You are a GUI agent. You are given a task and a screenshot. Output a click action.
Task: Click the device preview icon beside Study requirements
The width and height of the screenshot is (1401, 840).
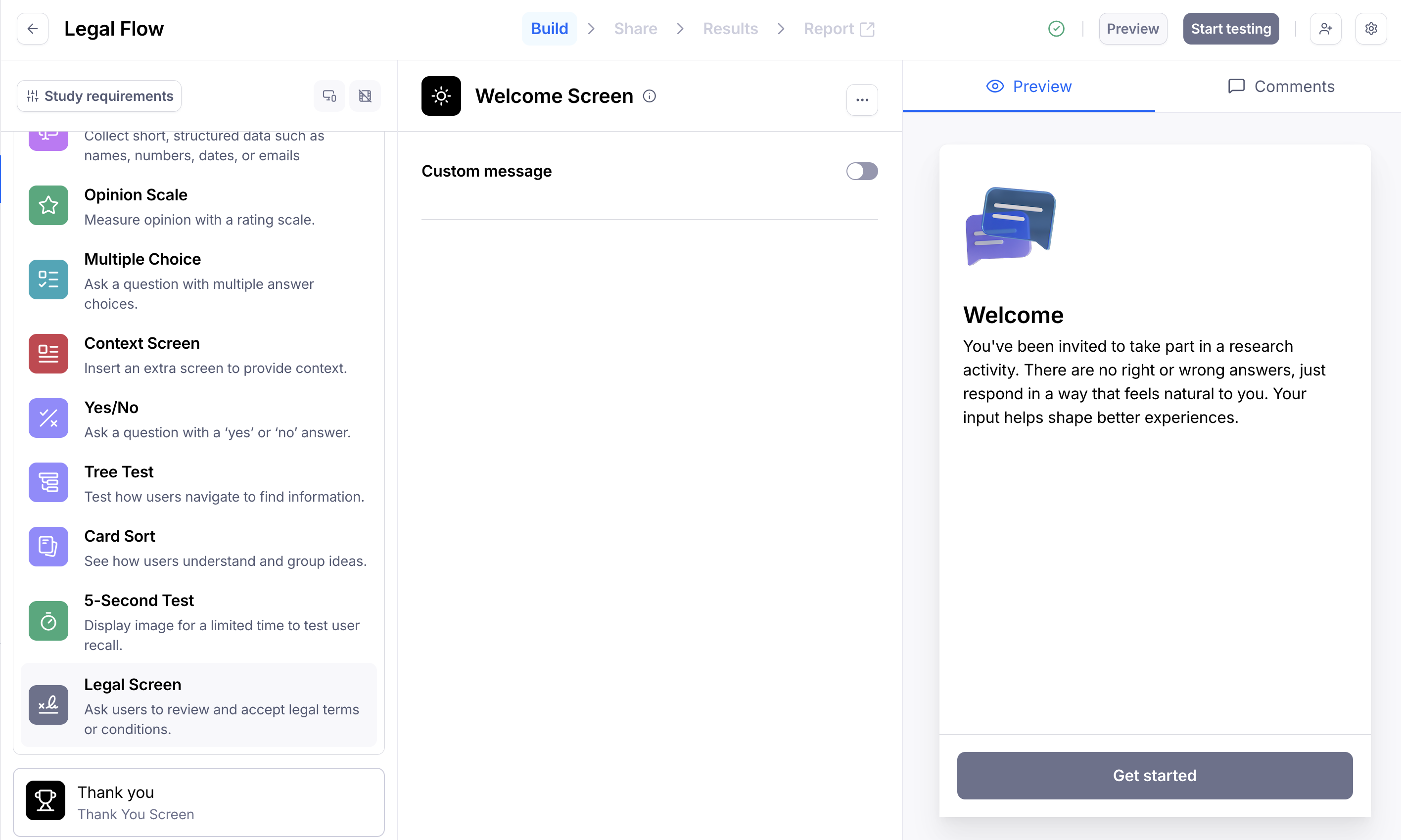coord(329,95)
